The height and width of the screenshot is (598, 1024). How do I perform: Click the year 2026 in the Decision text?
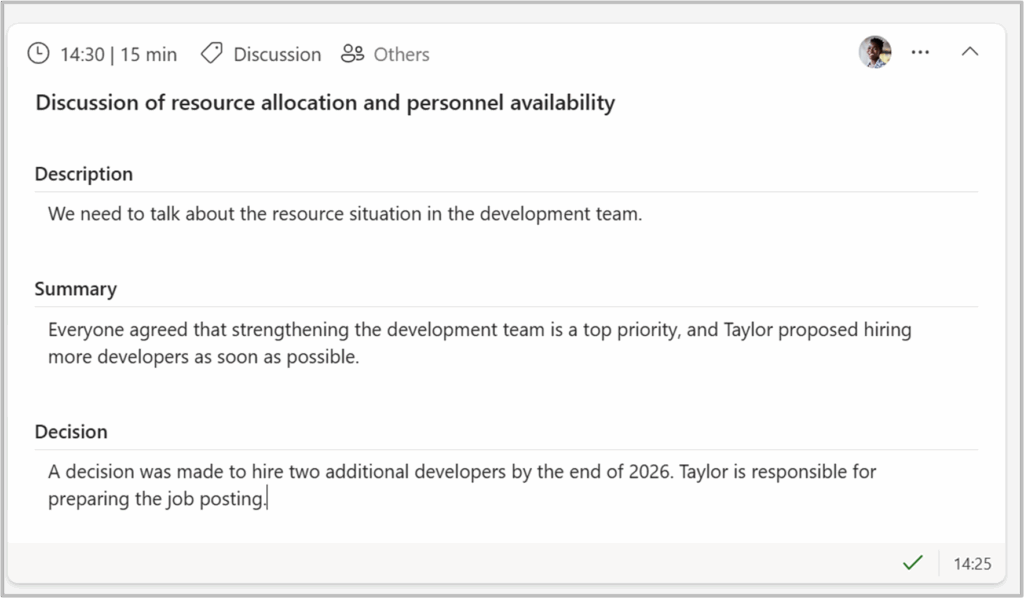652,472
